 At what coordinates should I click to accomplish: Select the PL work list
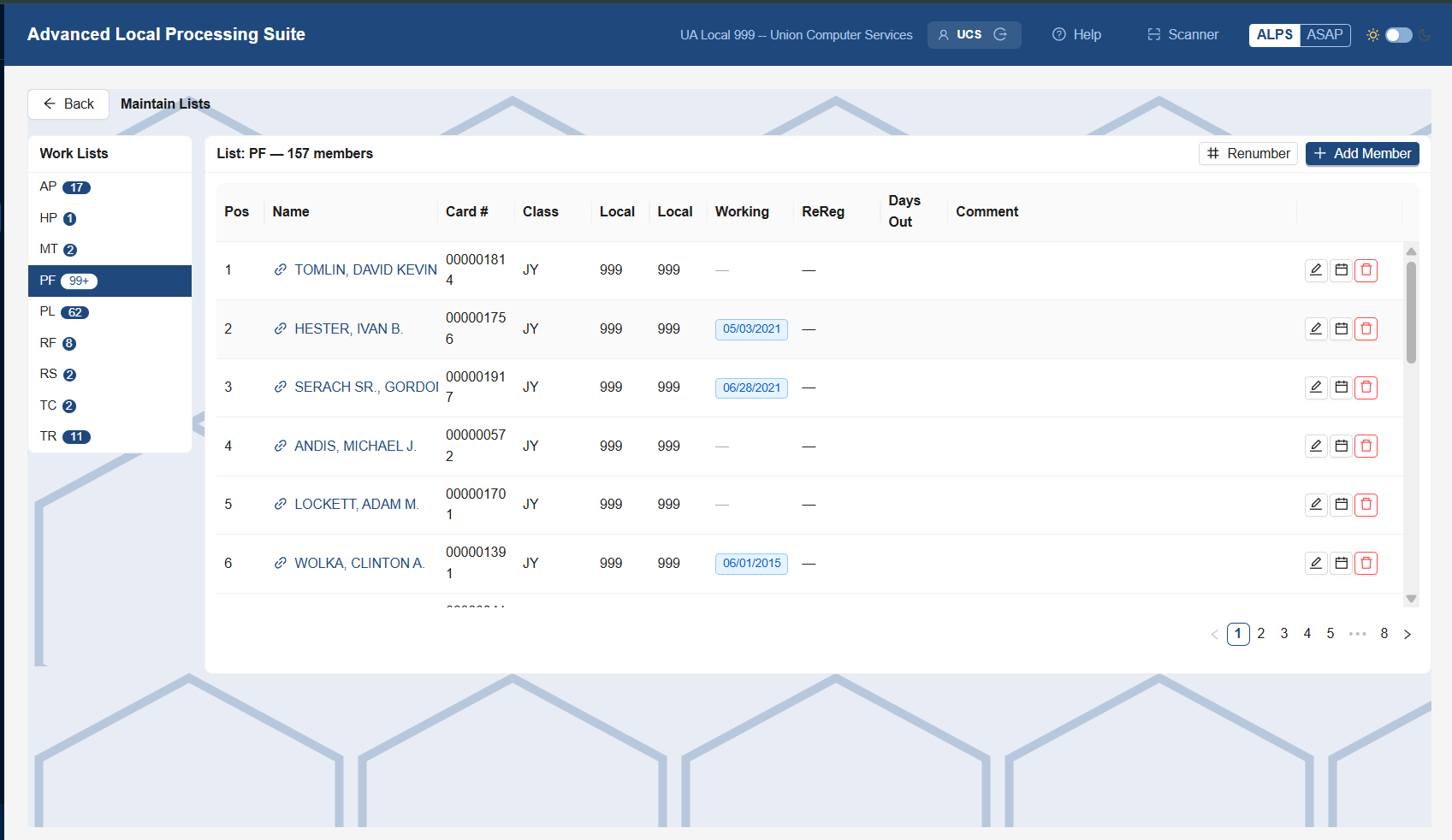coord(110,312)
